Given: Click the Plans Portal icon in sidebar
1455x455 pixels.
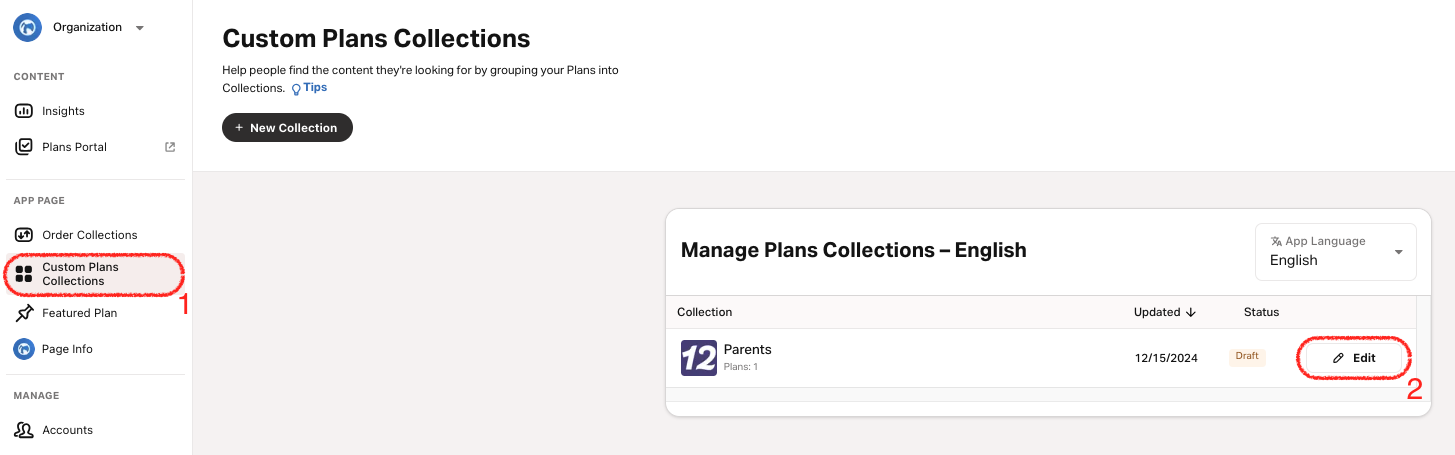Looking at the screenshot, I should [x=24, y=147].
